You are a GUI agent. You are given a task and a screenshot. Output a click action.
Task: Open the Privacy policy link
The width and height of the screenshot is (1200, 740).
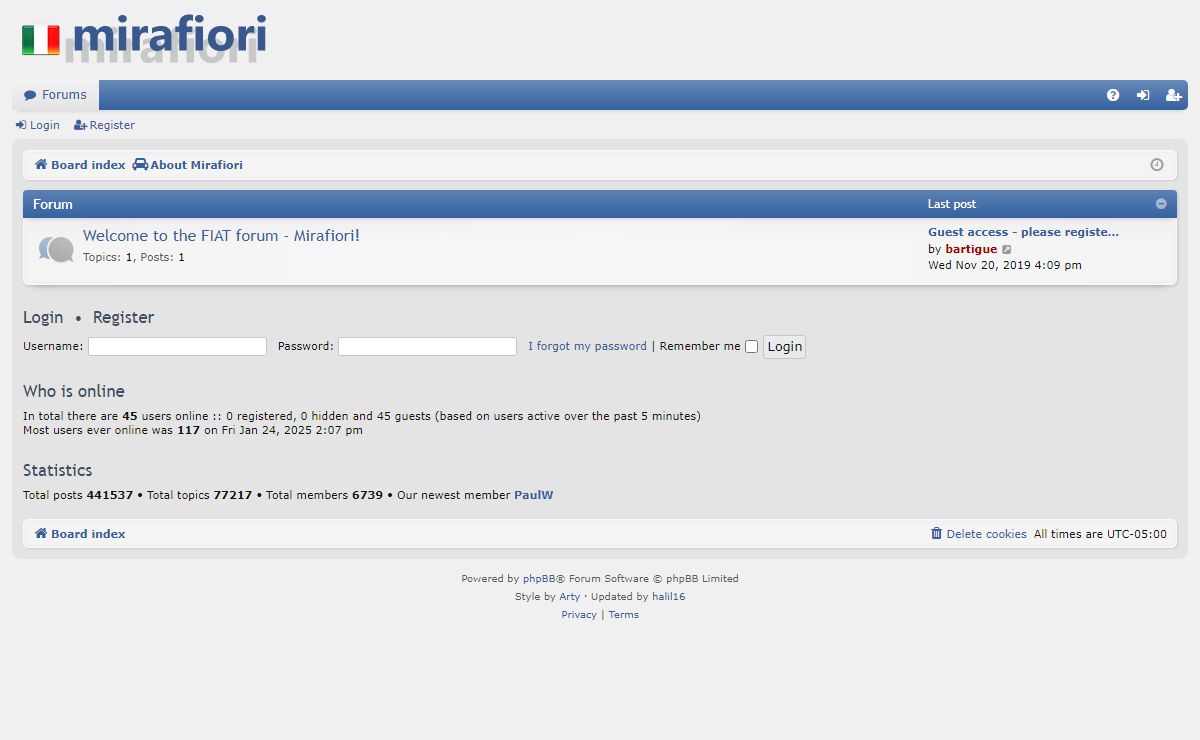point(579,614)
